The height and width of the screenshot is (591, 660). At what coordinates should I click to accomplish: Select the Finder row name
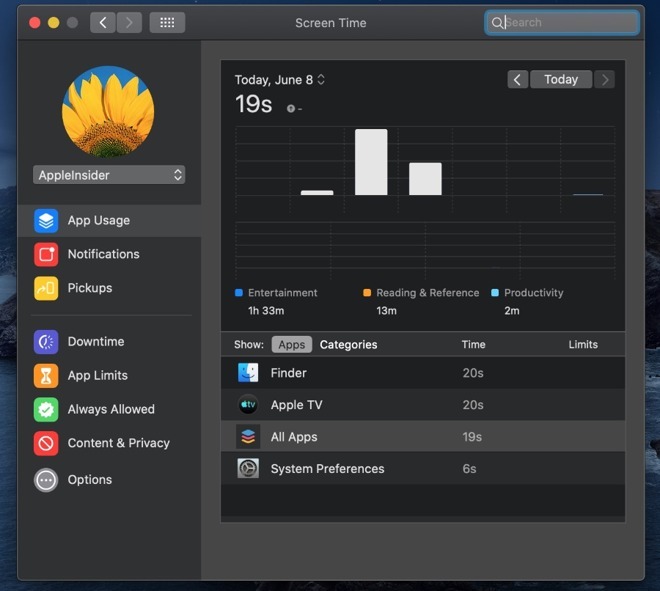[x=289, y=373]
